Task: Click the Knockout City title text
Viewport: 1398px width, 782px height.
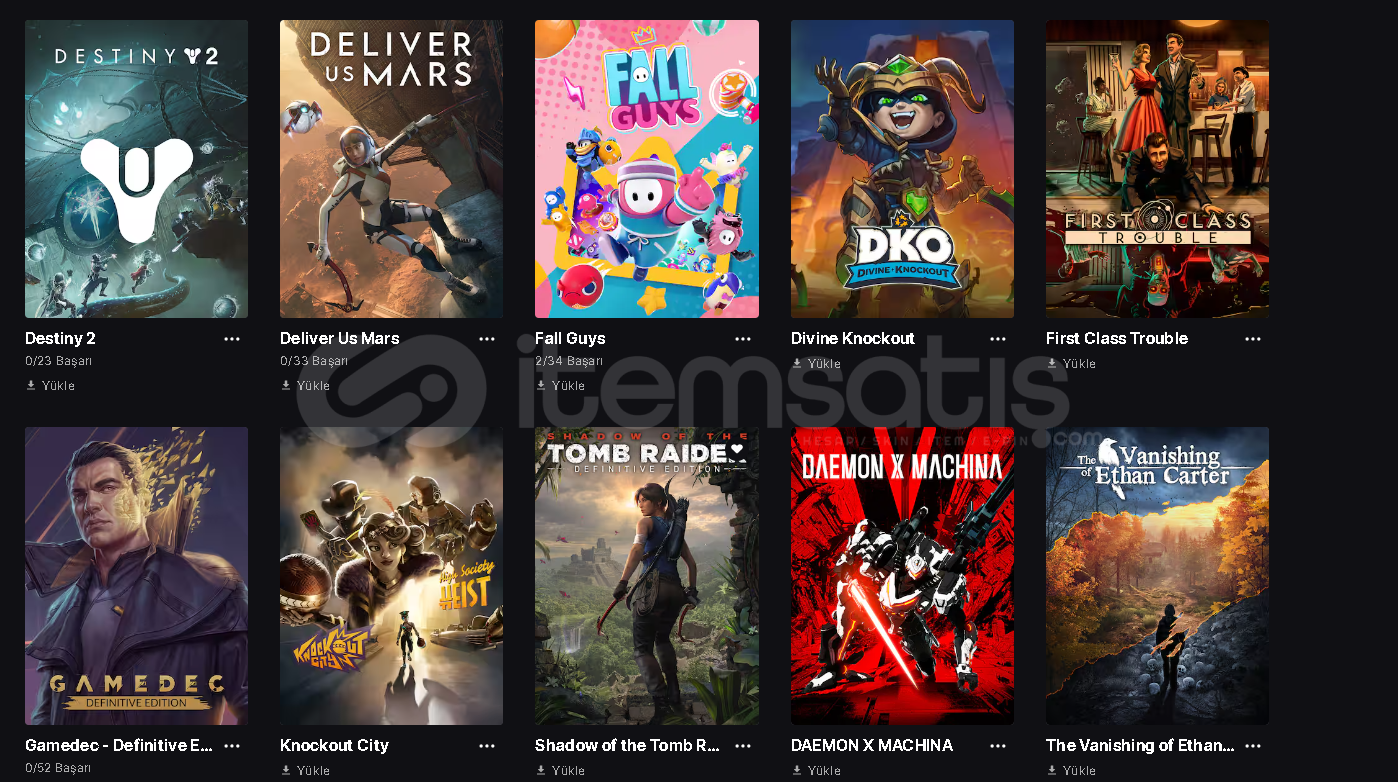Action: [334, 746]
